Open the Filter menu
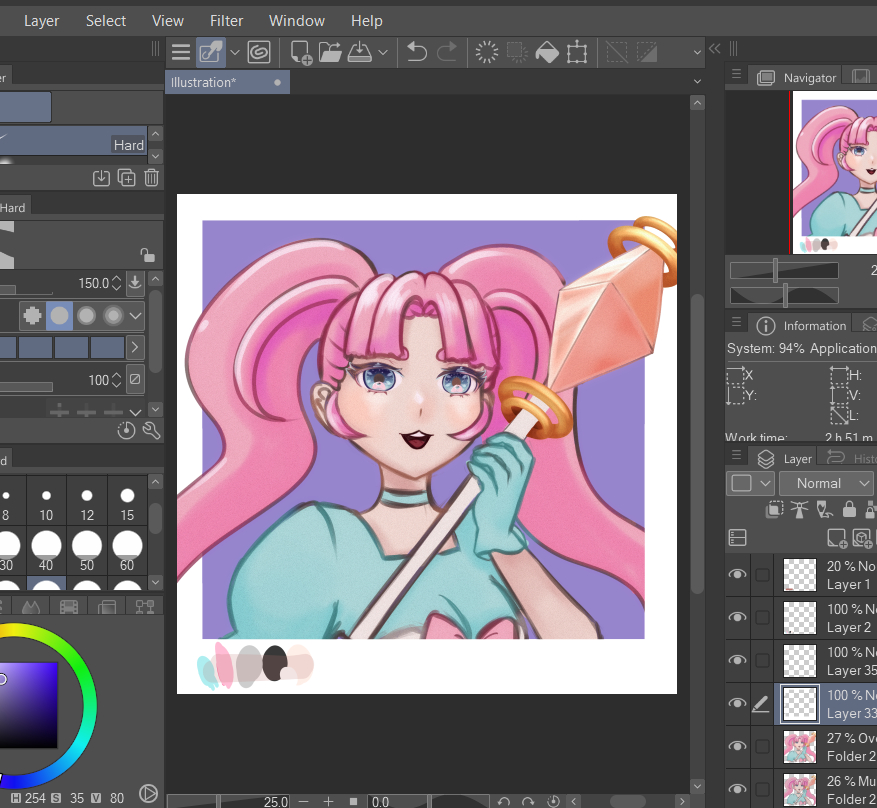Viewport: 877px width, 808px height. point(226,20)
